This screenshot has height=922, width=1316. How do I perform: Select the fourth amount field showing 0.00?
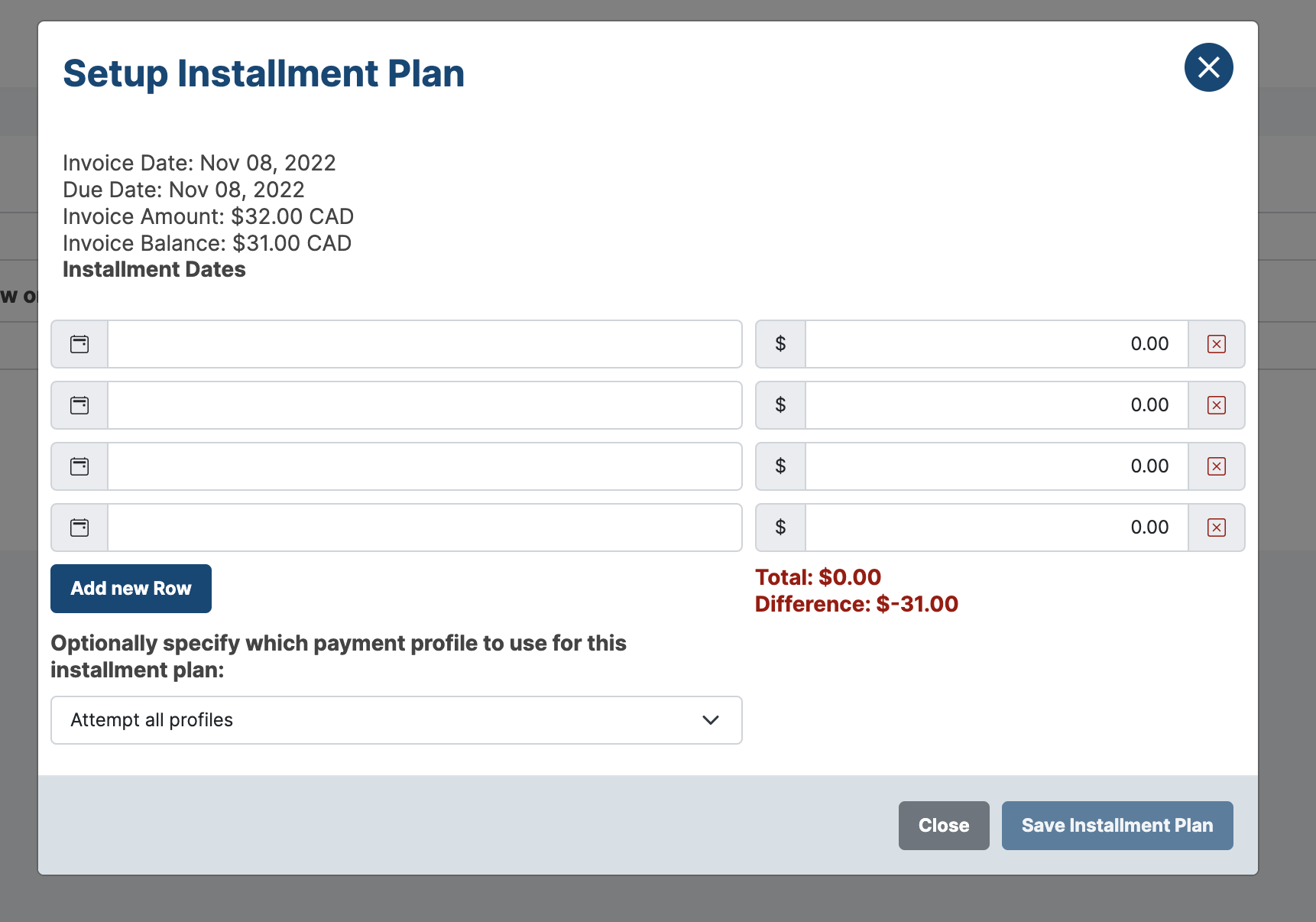[x=993, y=528]
